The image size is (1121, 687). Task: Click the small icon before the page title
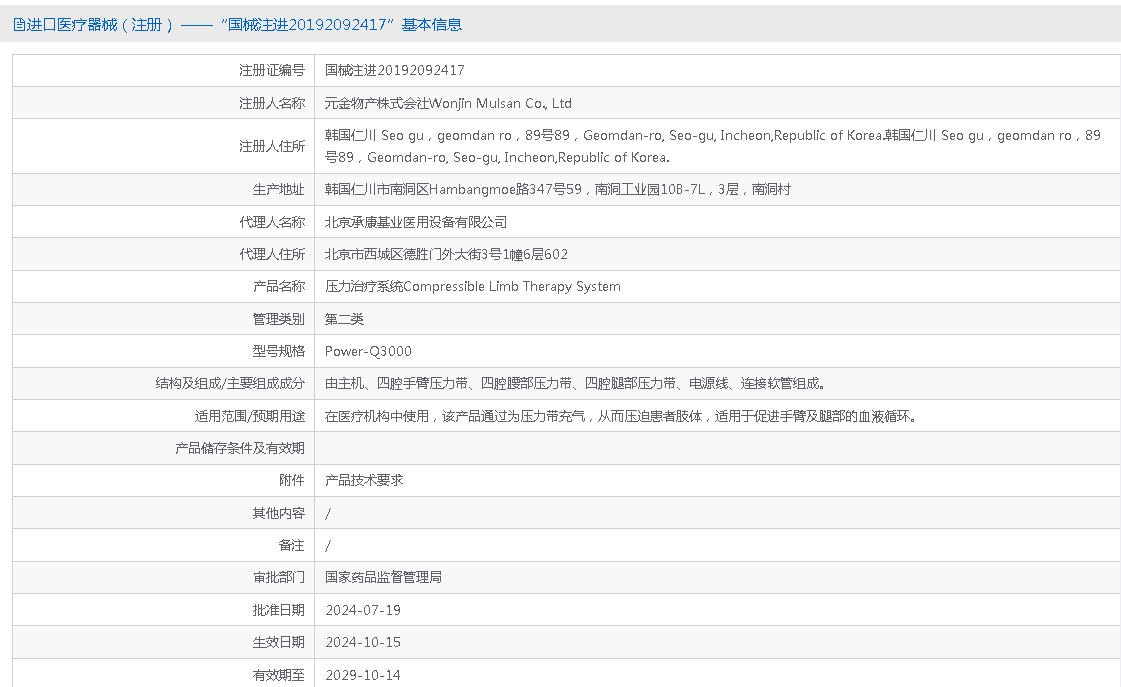[x=18, y=25]
